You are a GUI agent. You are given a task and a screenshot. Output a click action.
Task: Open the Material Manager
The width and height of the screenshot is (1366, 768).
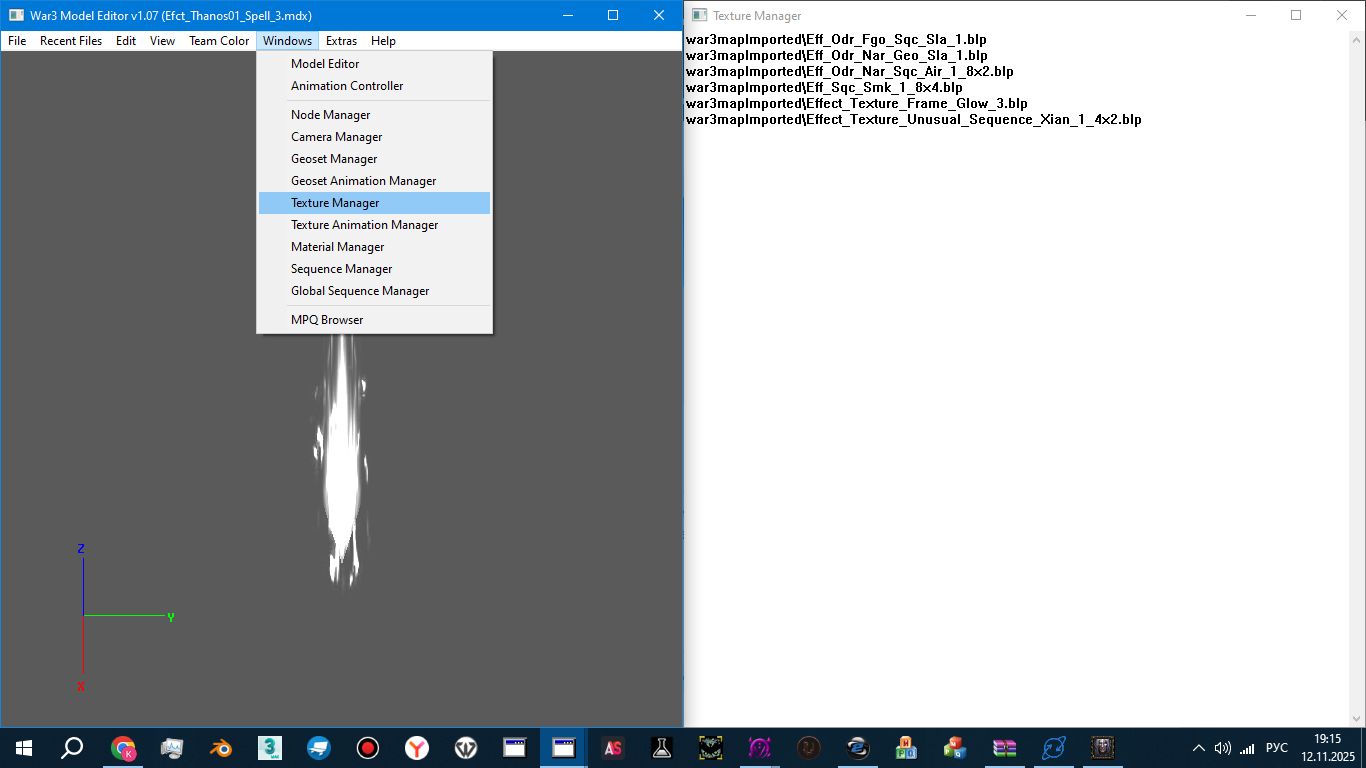374,247
